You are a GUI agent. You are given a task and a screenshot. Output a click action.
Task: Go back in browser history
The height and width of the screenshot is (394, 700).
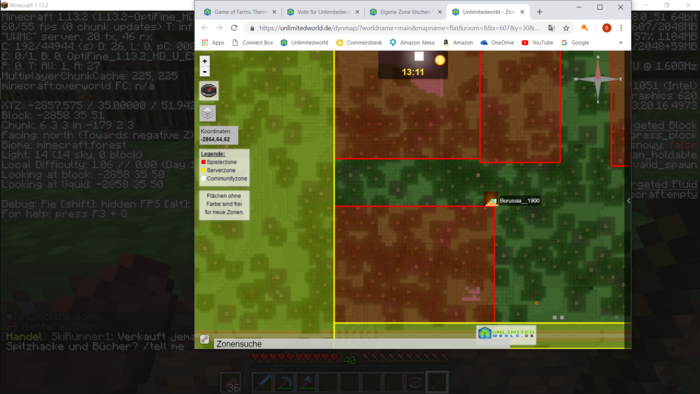[x=205, y=28]
